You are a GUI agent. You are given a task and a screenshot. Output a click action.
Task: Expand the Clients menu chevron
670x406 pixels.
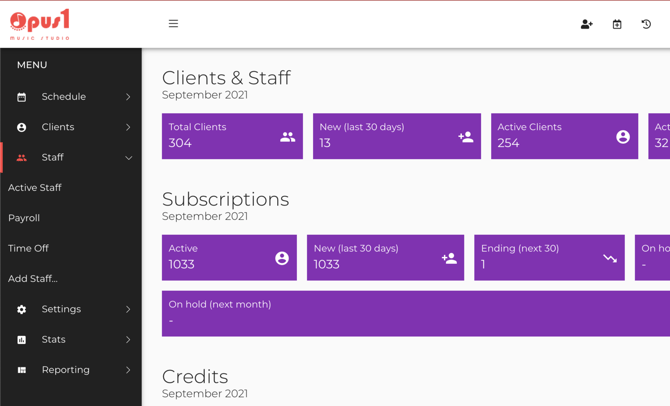pyautogui.click(x=128, y=128)
